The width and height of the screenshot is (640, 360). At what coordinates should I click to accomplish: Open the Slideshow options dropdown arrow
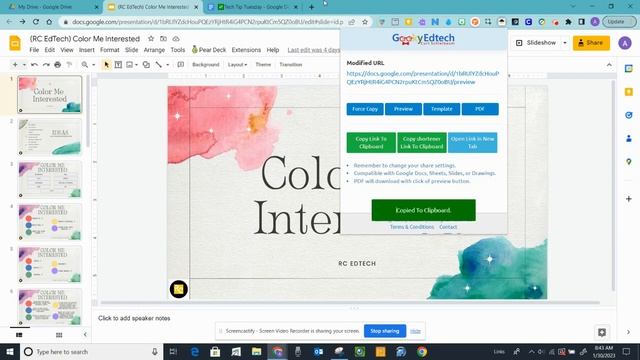point(565,42)
